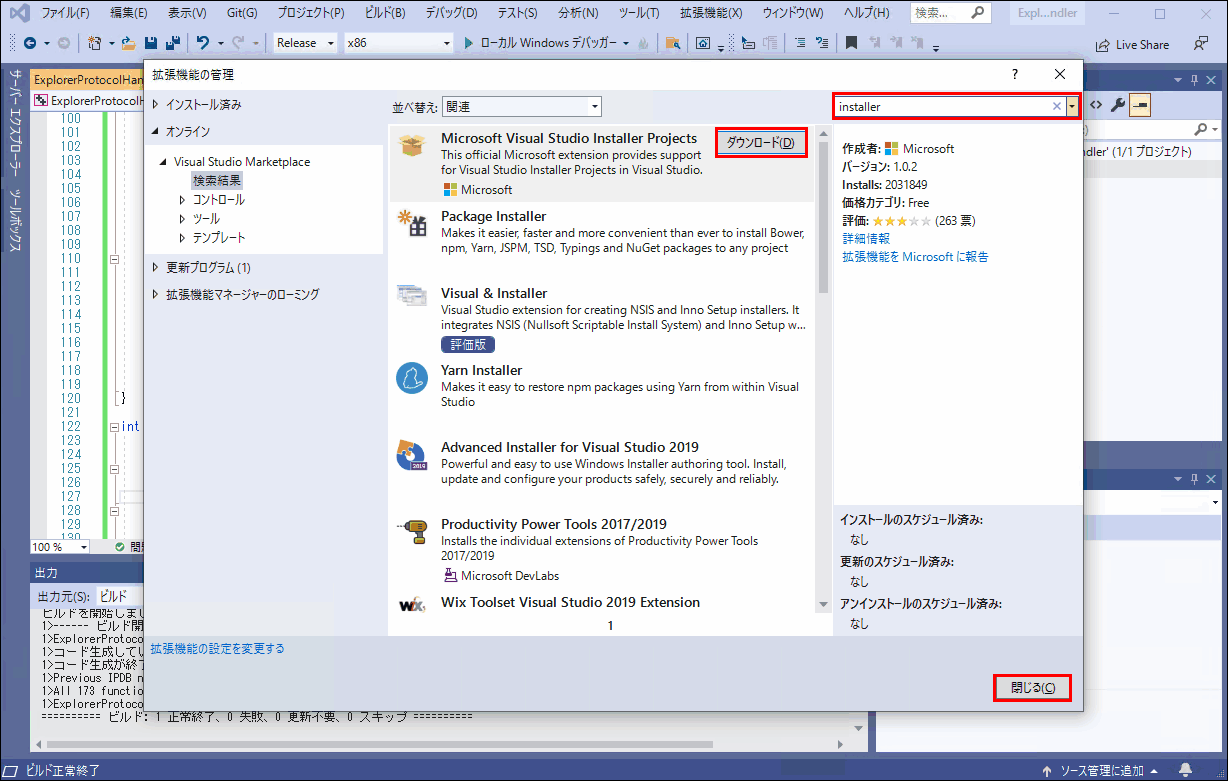The image size is (1228, 781).
Task: Select Wix Toolset Visual Studio 2019 Extension
Action: [570, 602]
